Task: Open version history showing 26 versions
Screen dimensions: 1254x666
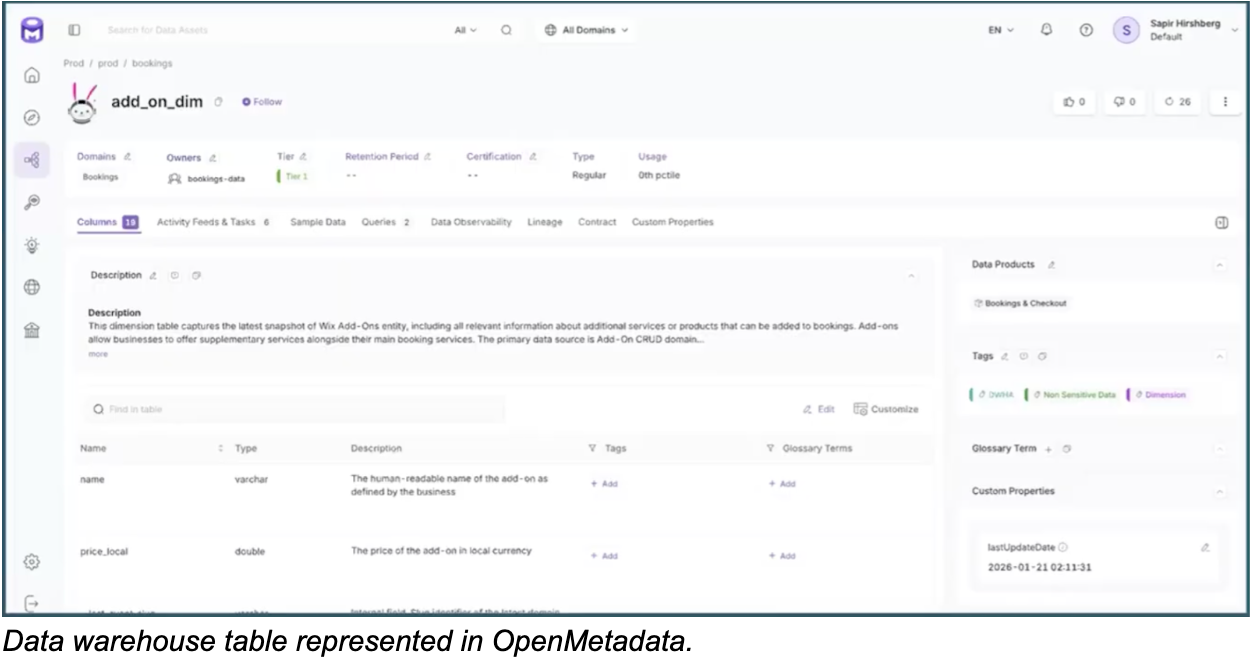Action: pos(1177,102)
